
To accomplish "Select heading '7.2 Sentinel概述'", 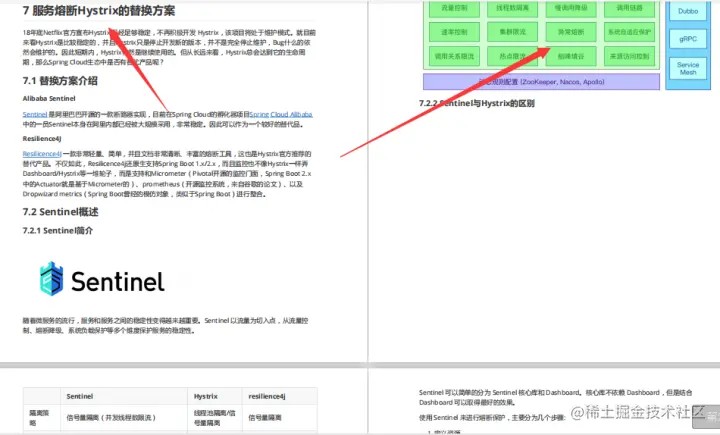I will point(61,212).
